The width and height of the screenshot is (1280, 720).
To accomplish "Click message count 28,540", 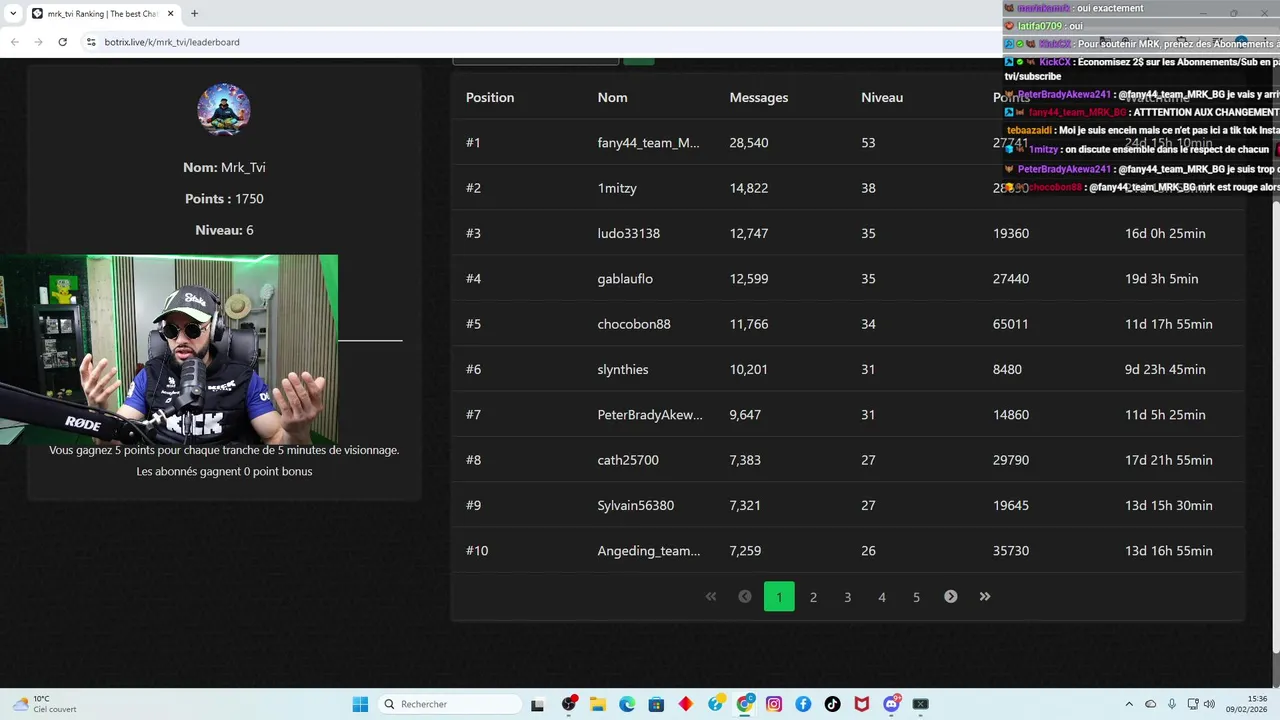I will (x=749, y=143).
